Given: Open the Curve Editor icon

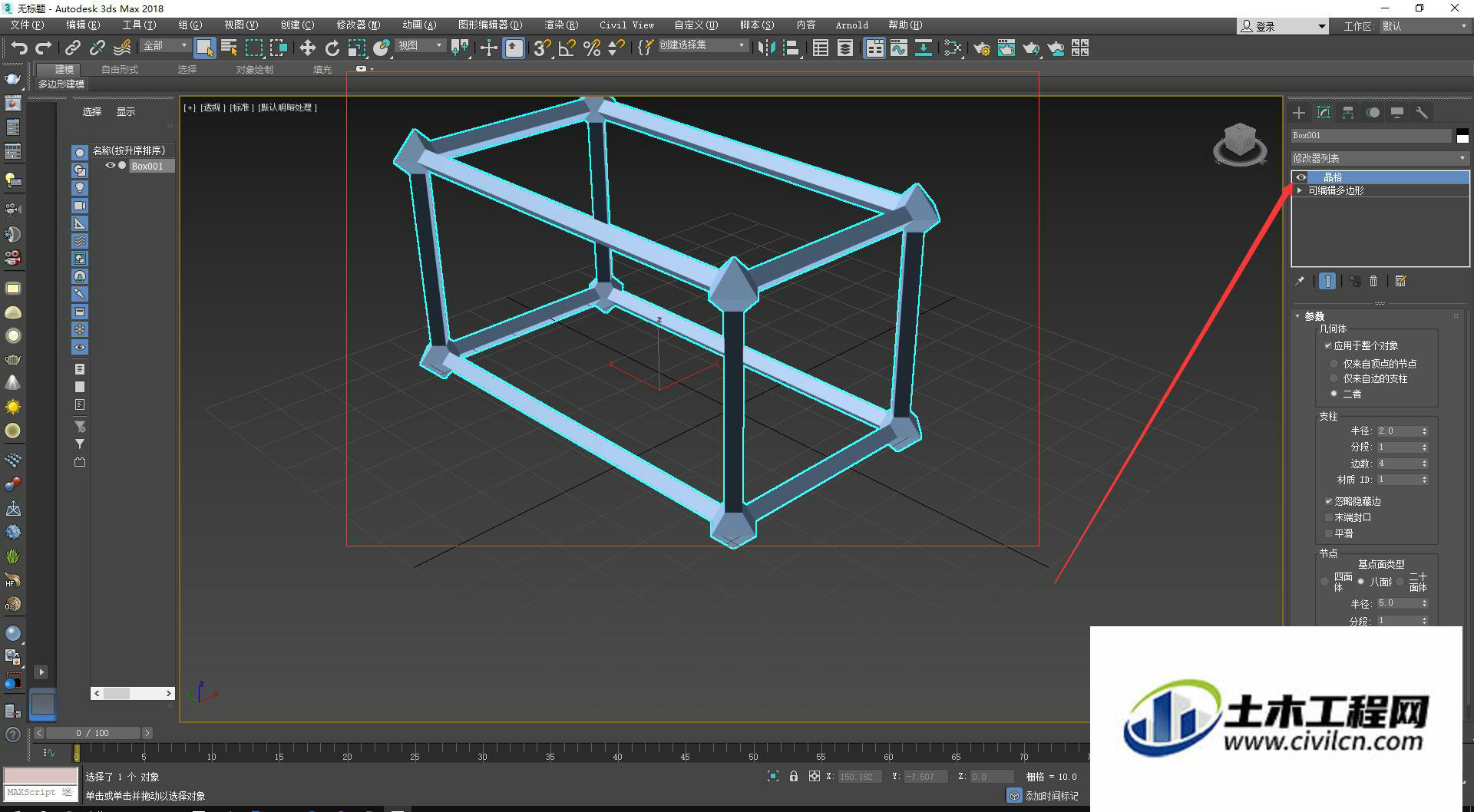Looking at the screenshot, I should click(x=899, y=48).
